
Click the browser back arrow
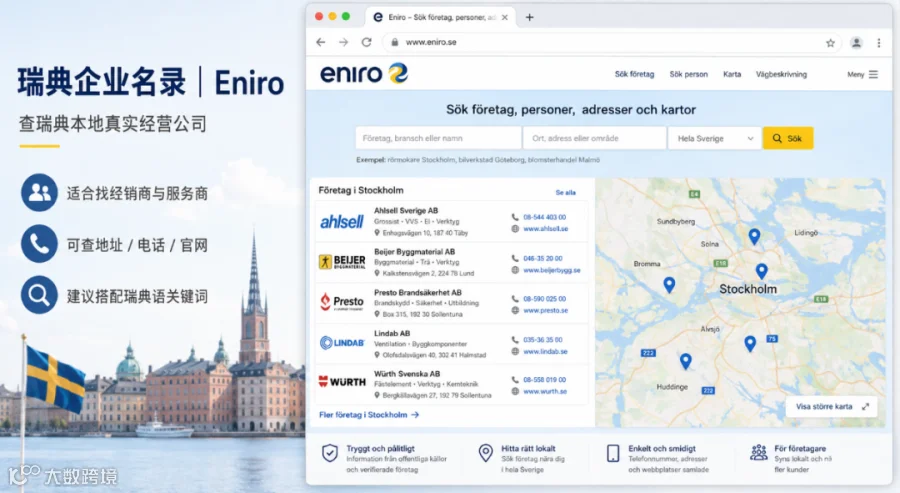coord(321,42)
